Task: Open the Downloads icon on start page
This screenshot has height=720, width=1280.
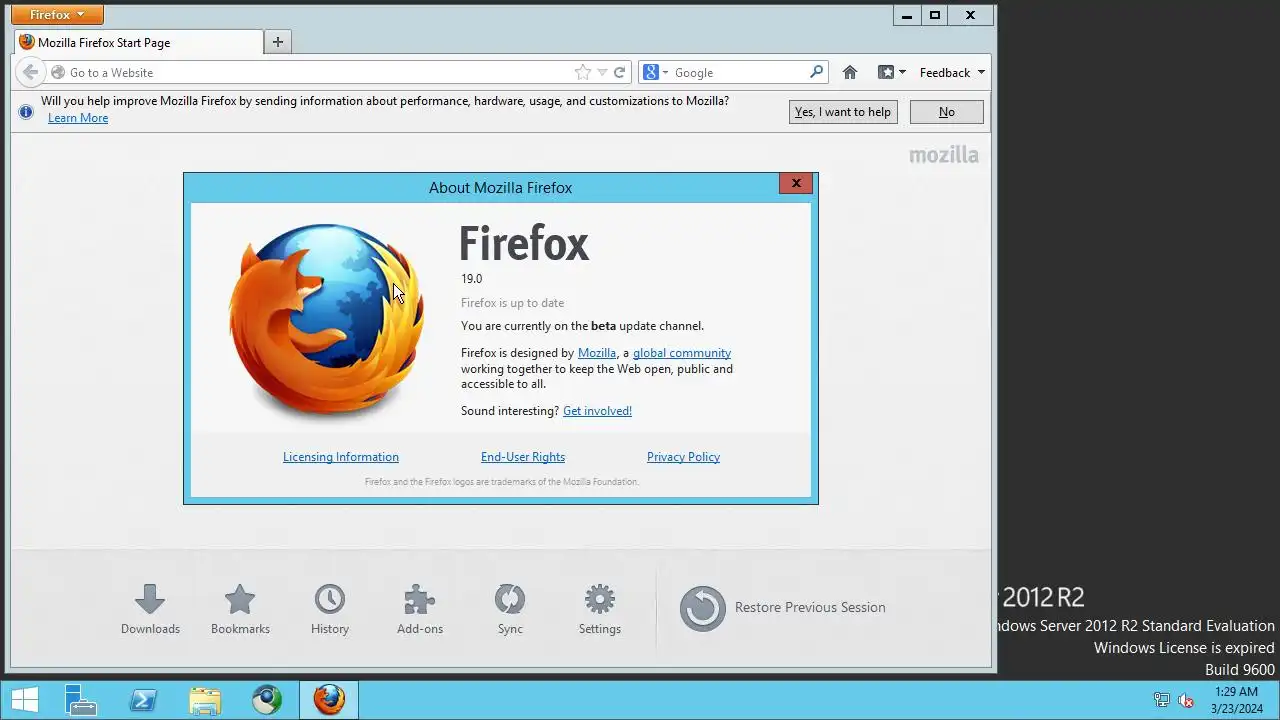Action: [x=150, y=609]
